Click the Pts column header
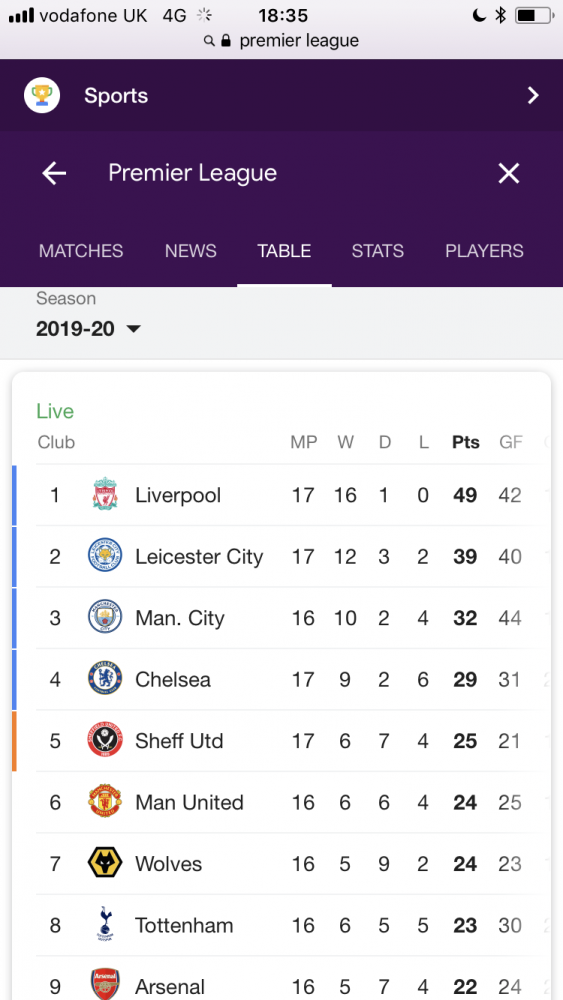The image size is (563, 1000). [465, 442]
